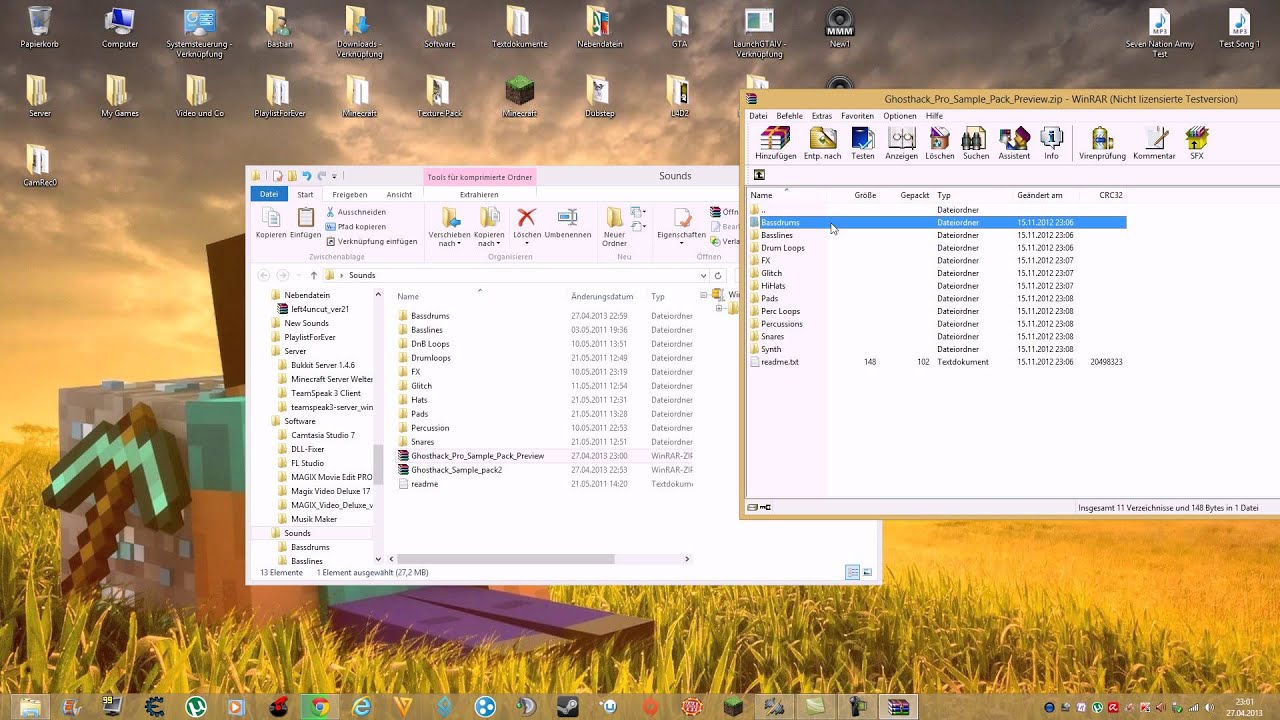This screenshot has width=1280, height=720.
Task: Click the up-one-level icon in WinRAR address bar
Action: 759,175
